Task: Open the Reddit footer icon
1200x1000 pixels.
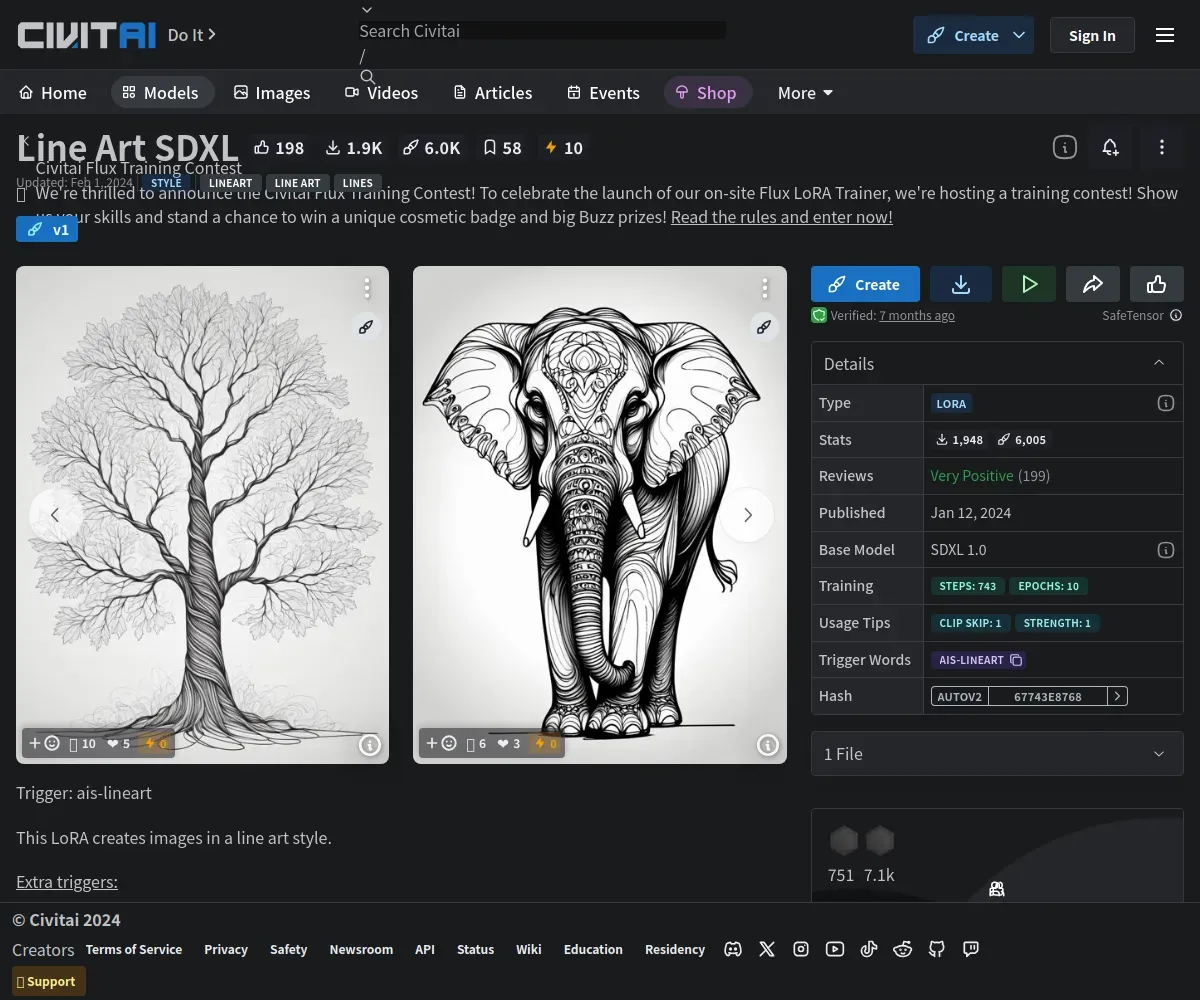Action: point(903,949)
